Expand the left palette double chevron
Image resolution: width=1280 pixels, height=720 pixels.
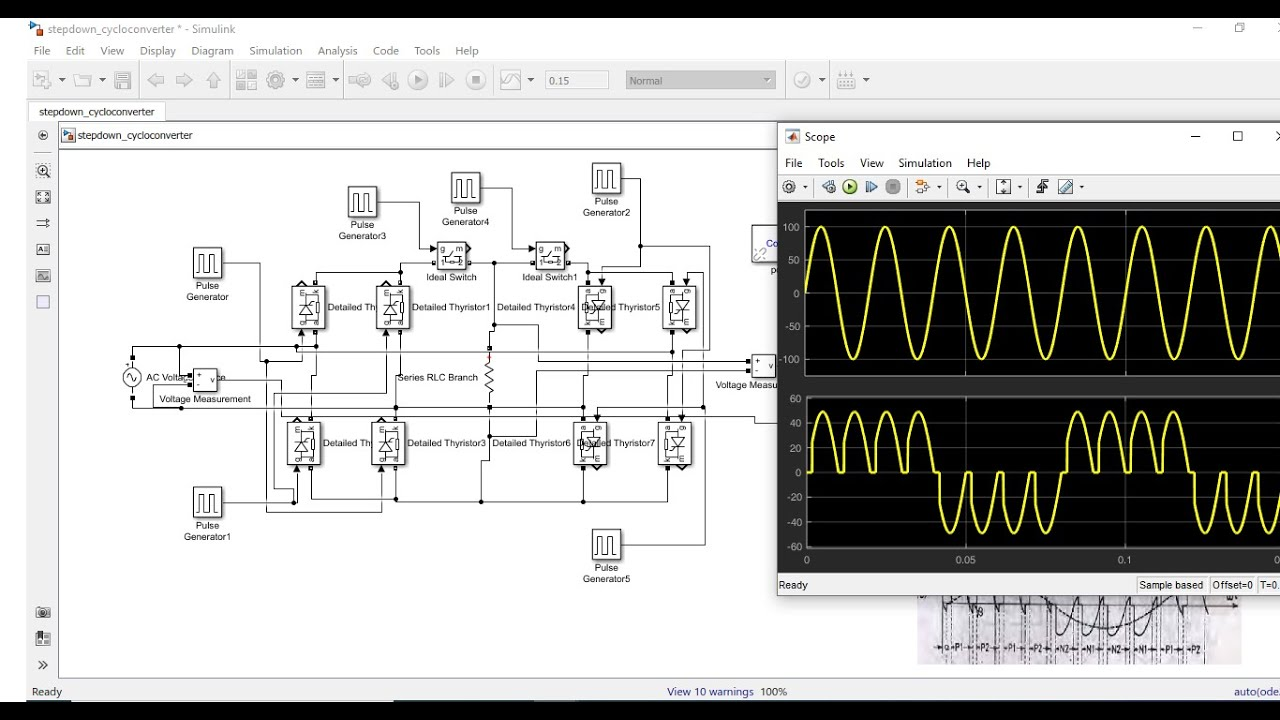tap(43, 664)
